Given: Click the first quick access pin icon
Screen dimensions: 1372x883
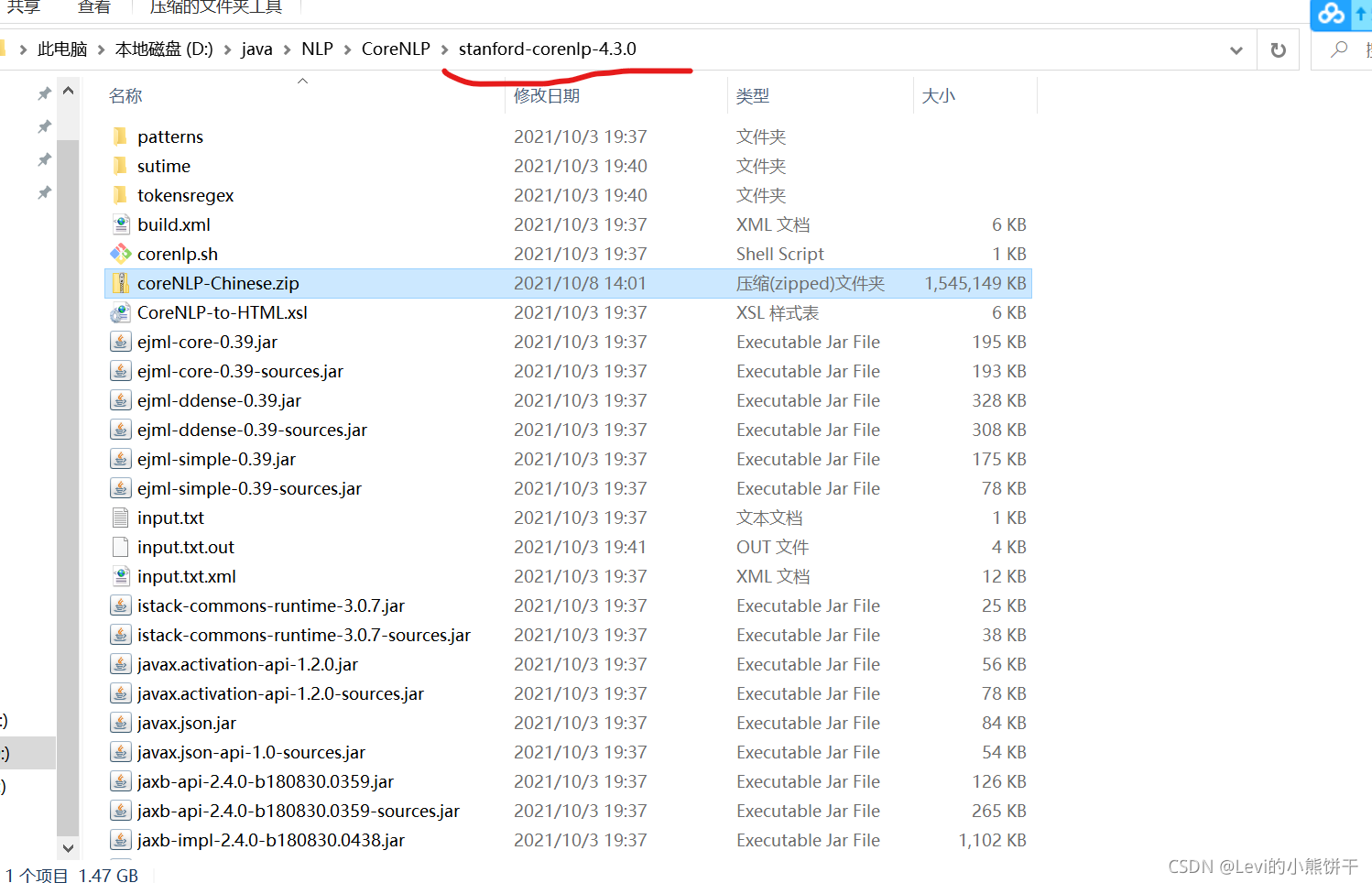Looking at the screenshot, I should click(44, 93).
